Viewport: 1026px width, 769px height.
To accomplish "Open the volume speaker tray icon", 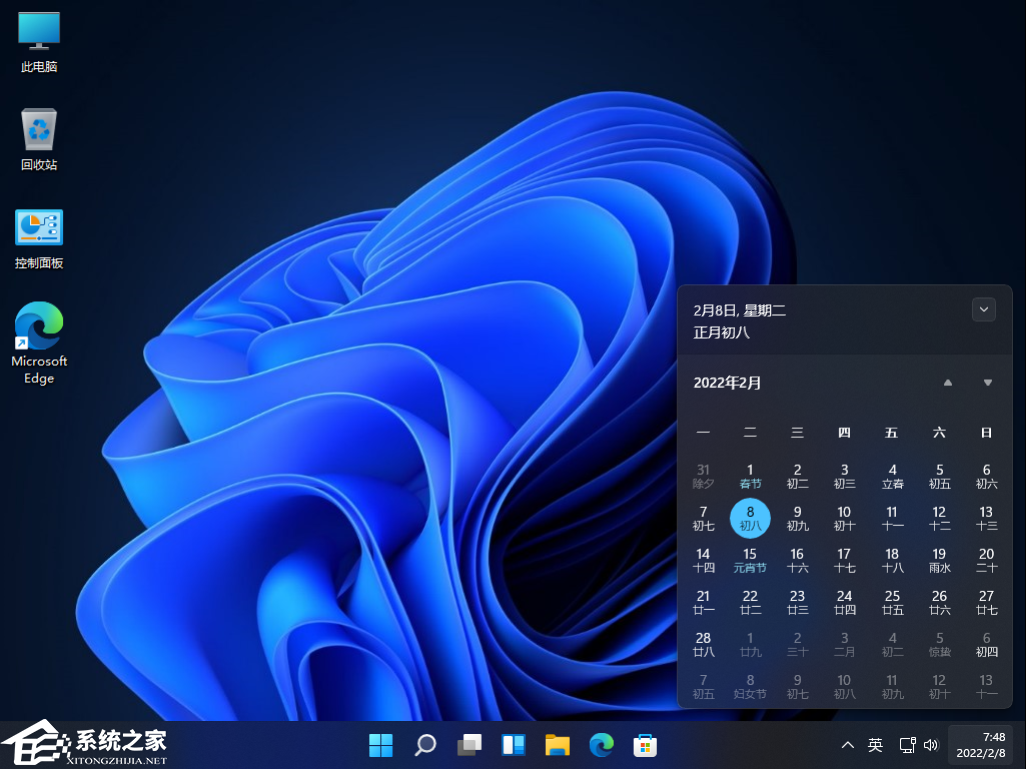I will coord(931,745).
